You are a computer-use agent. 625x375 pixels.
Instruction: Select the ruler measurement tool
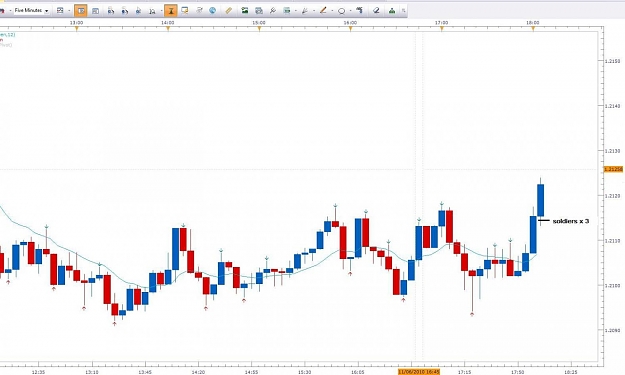pos(228,11)
